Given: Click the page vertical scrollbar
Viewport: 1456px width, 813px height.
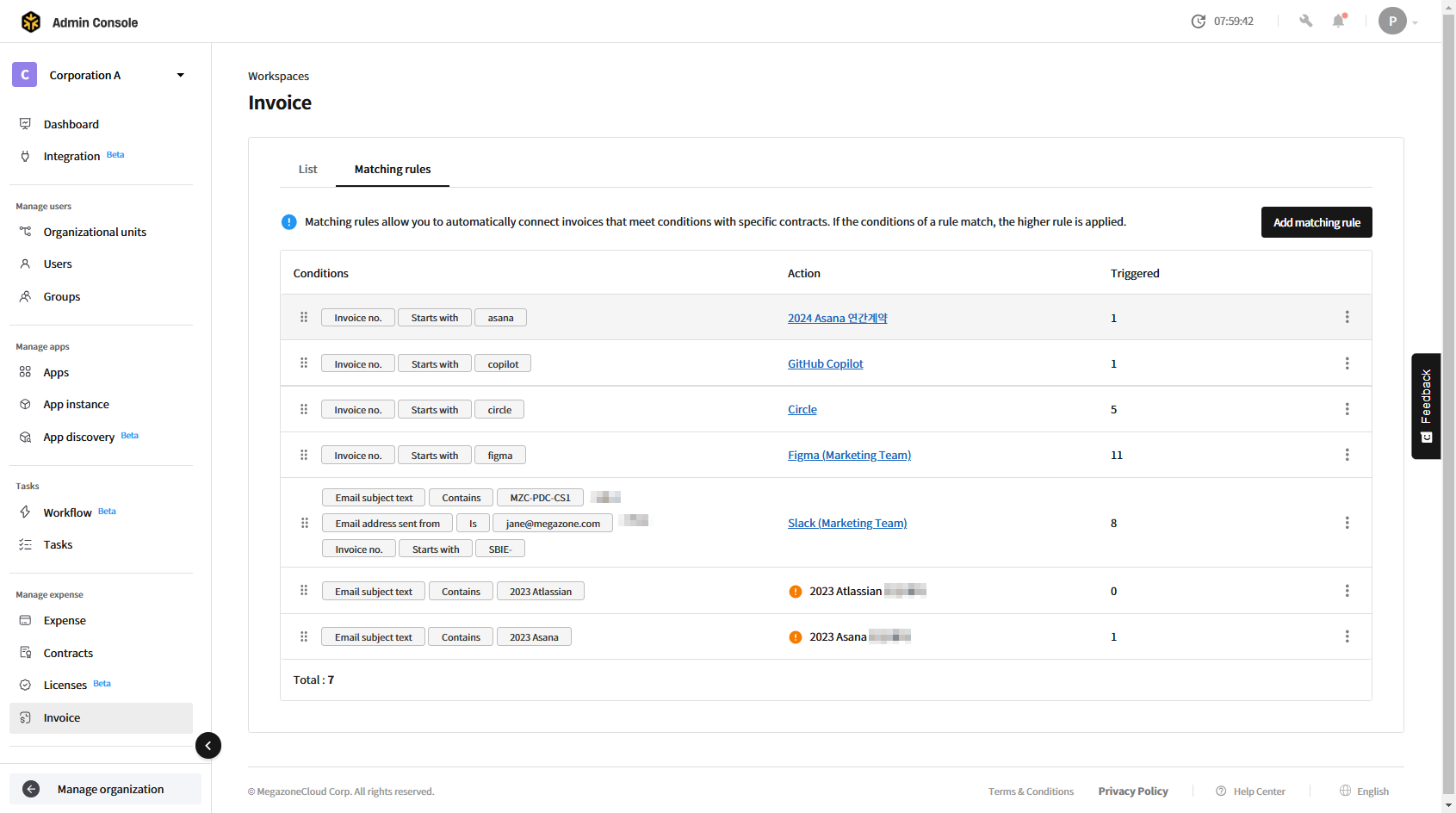Looking at the screenshot, I should [x=1448, y=405].
